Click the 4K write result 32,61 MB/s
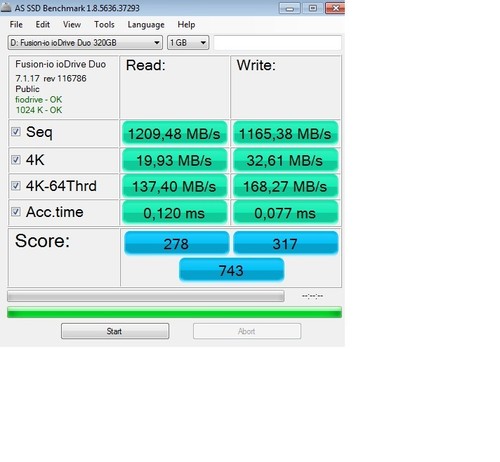This screenshot has height=462, width=500. click(285, 160)
